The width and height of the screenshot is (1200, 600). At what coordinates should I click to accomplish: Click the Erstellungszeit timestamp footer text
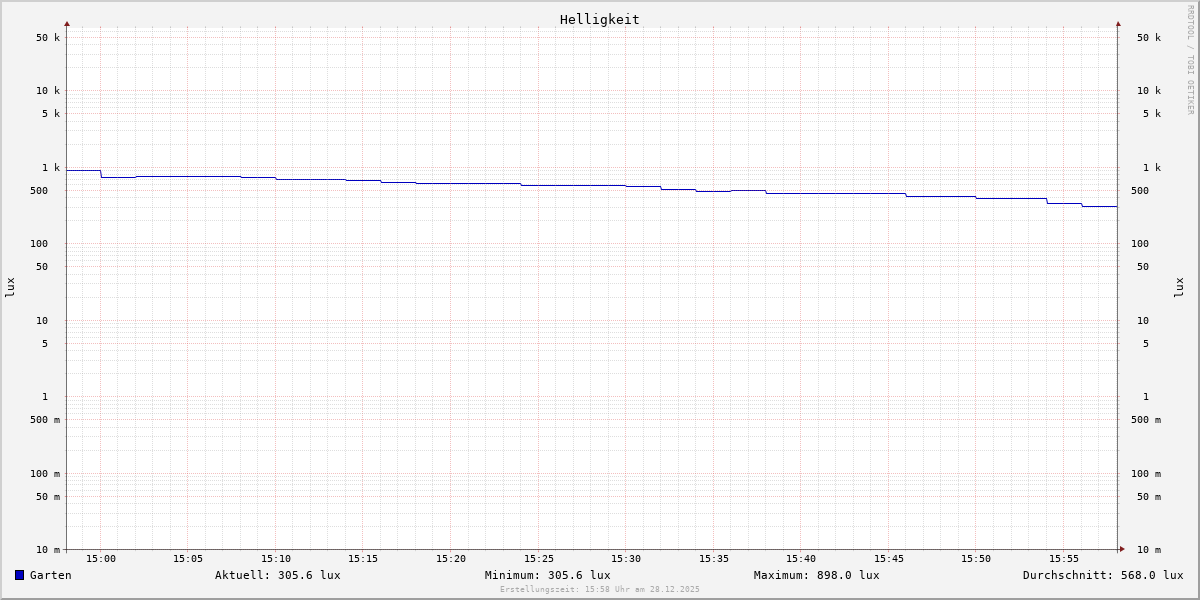tap(599, 590)
